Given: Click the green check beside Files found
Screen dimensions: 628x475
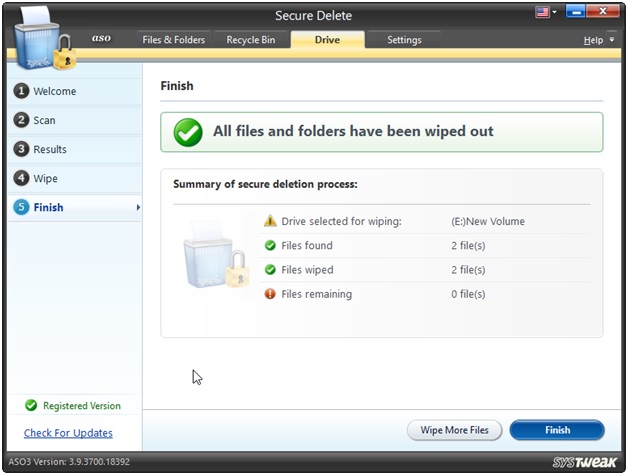Looking at the screenshot, I should (270, 246).
